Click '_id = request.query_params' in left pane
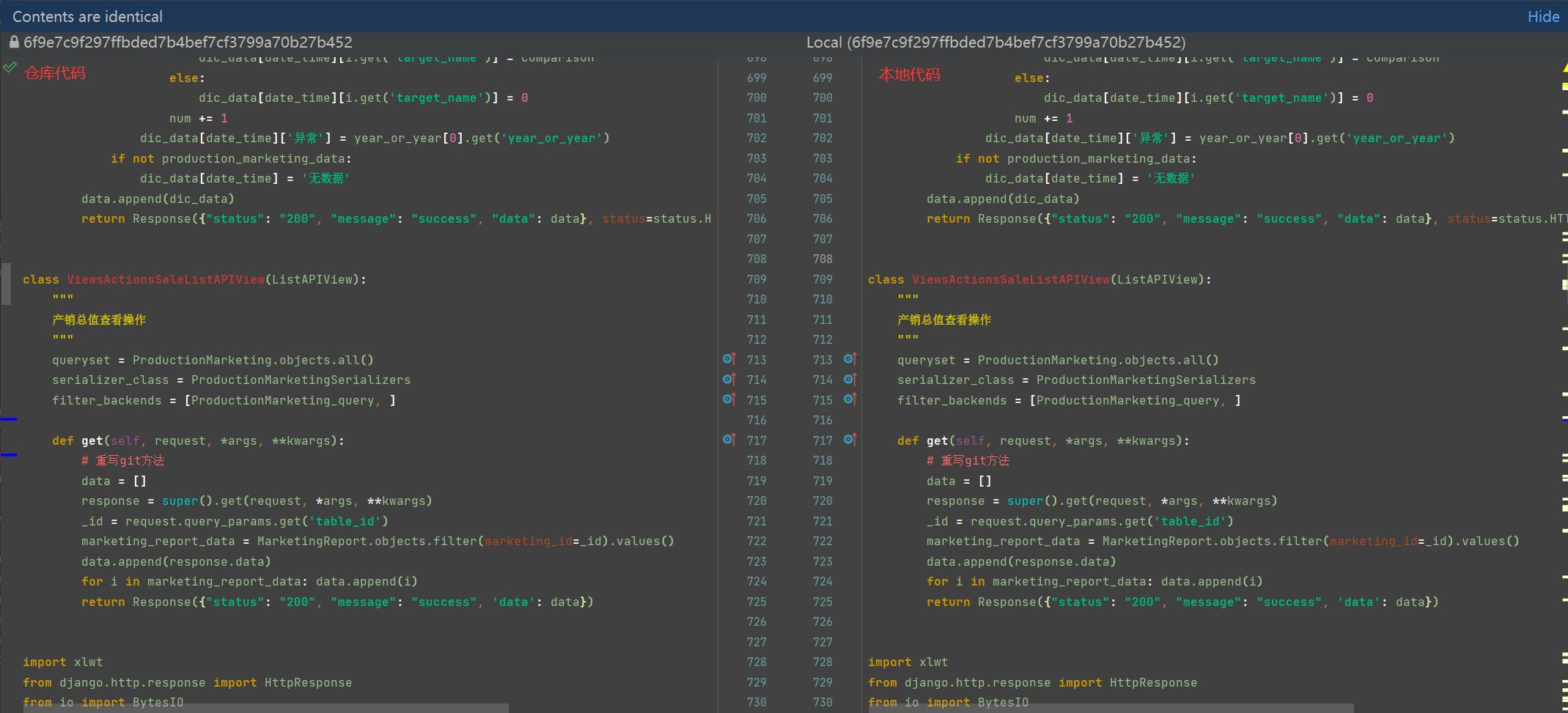The height and width of the screenshot is (713, 1568). pos(235,521)
